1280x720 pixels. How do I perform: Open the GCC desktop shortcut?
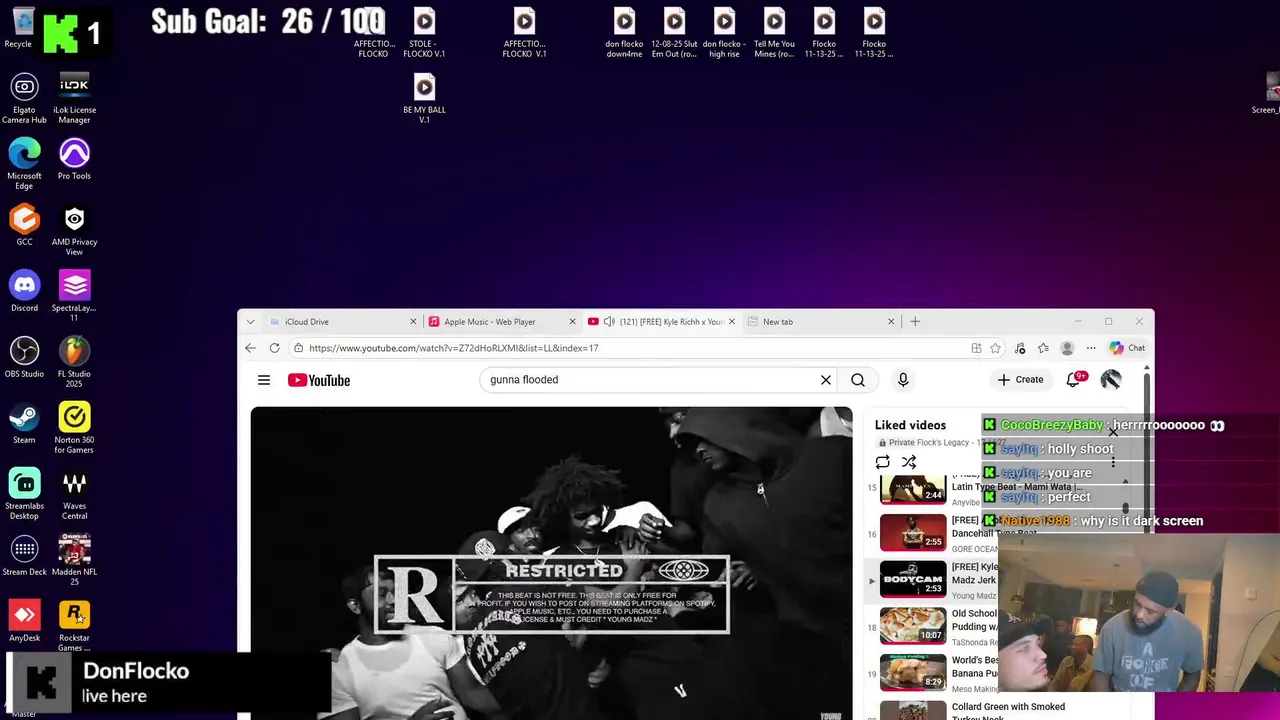pyautogui.click(x=24, y=226)
